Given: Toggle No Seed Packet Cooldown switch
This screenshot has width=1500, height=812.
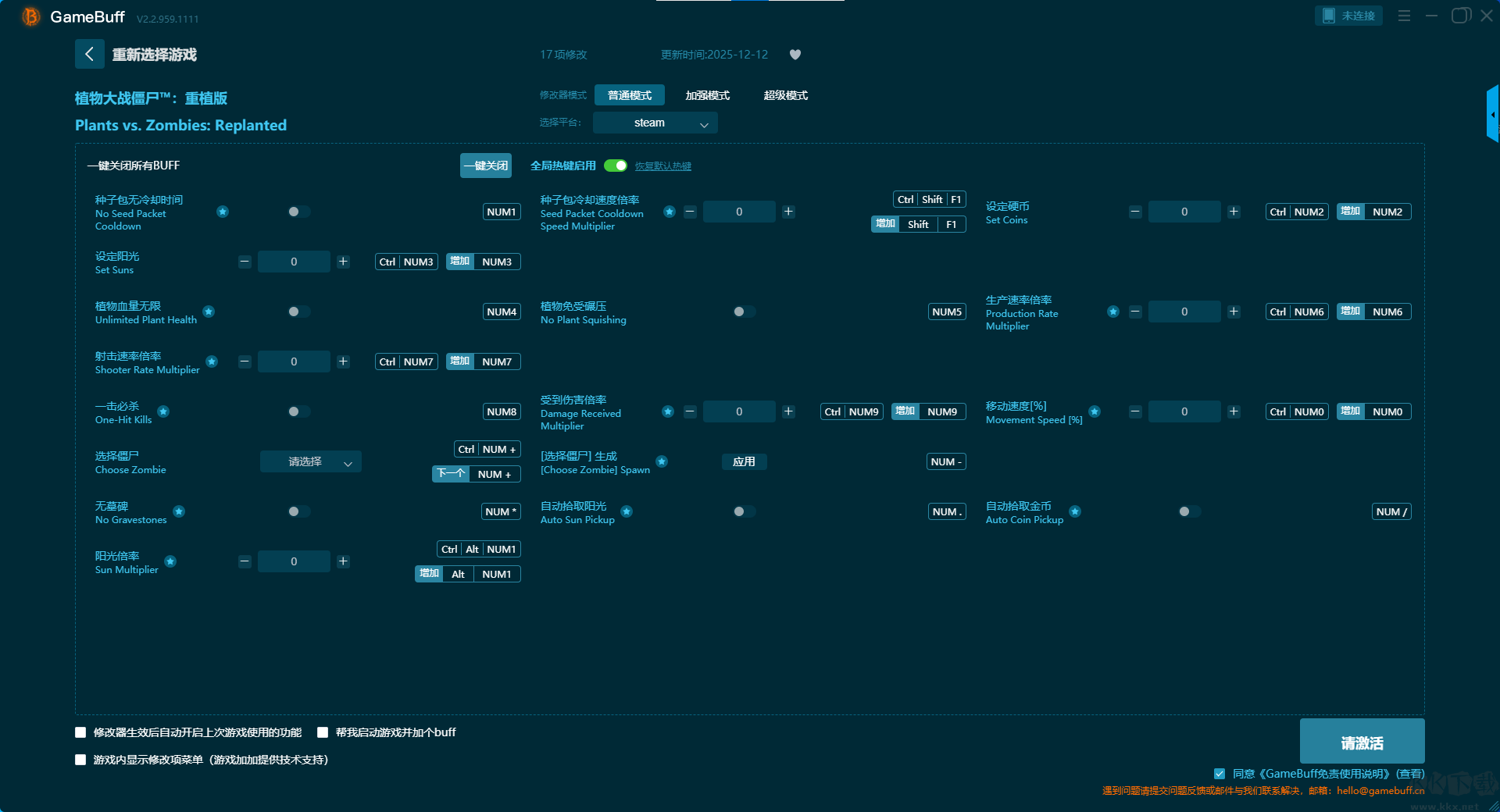Looking at the screenshot, I should click(x=298, y=212).
